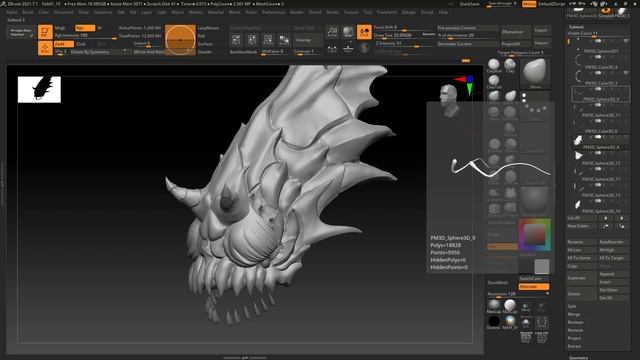Toggle Zadd sculpt mode
This screenshot has width=640, height=360.
(64, 44)
